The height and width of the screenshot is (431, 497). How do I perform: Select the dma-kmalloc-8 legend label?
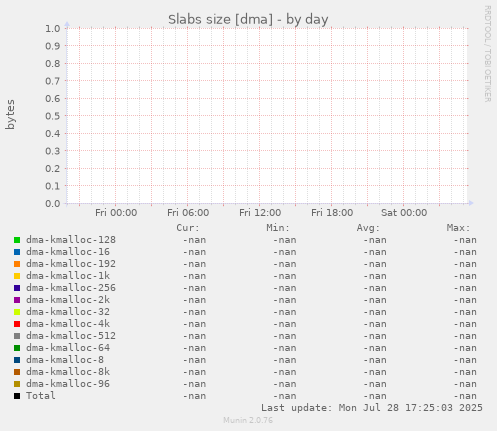65,360
